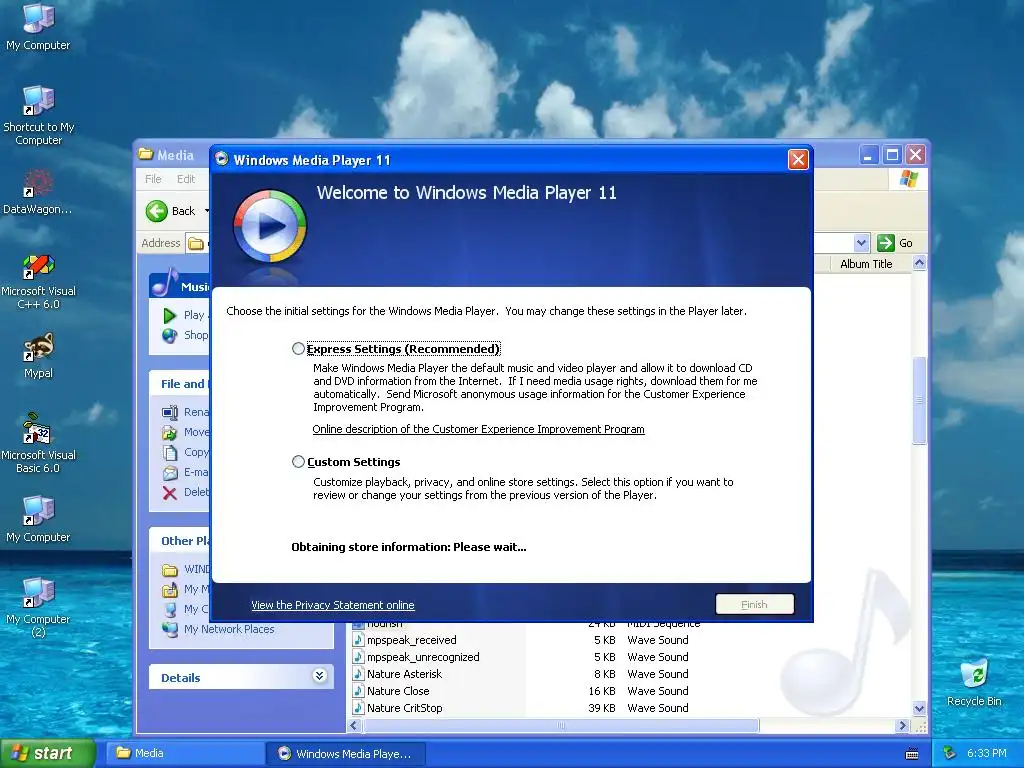Click the Start button

tap(48, 753)
